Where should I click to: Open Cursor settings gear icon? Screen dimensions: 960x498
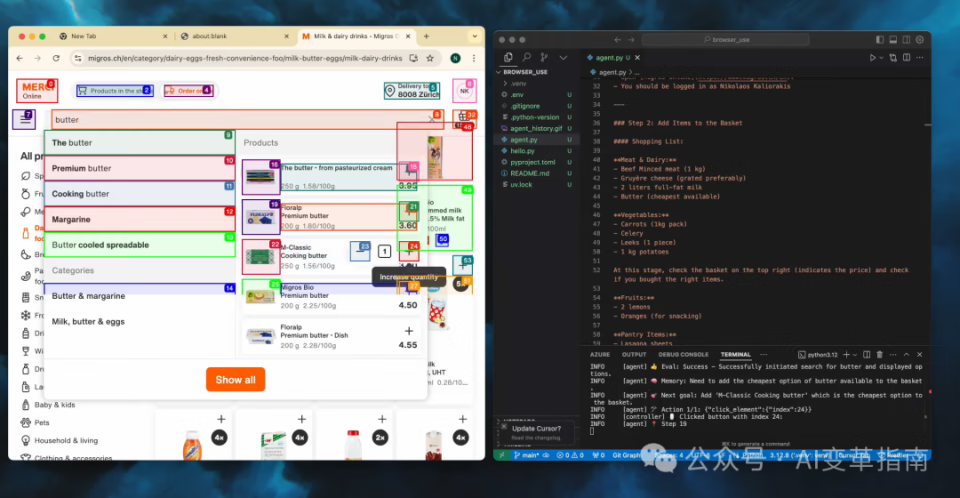[920, 40]
